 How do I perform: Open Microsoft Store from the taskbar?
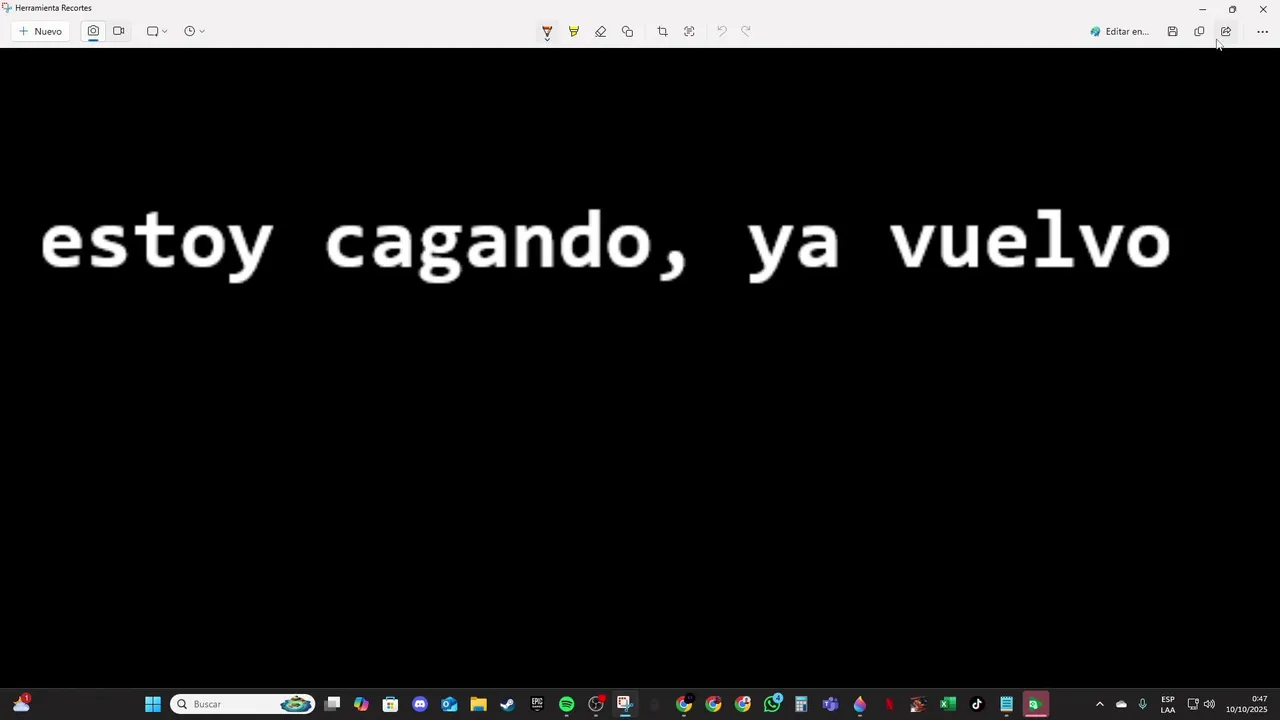tap(390, 704)
